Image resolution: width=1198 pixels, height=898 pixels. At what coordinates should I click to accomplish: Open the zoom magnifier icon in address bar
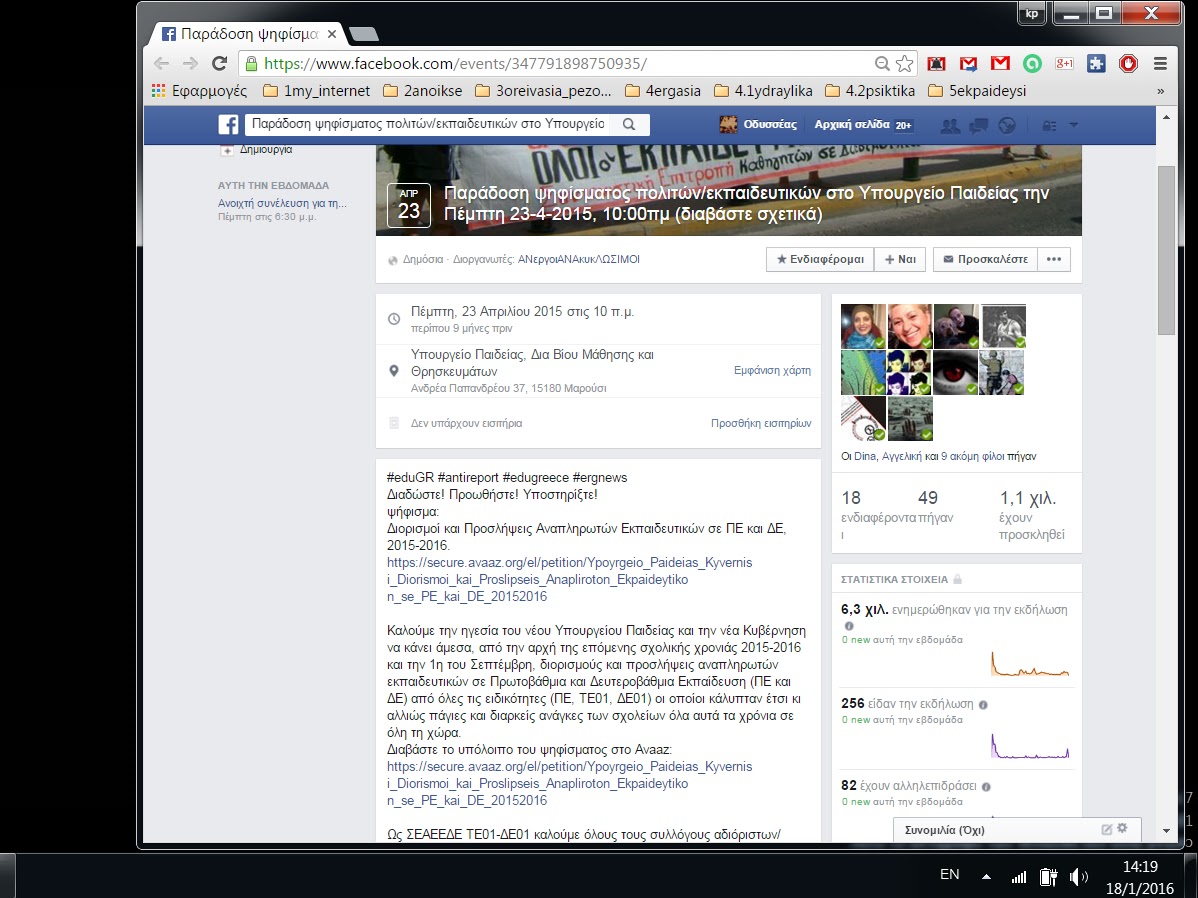pos(882,63)
